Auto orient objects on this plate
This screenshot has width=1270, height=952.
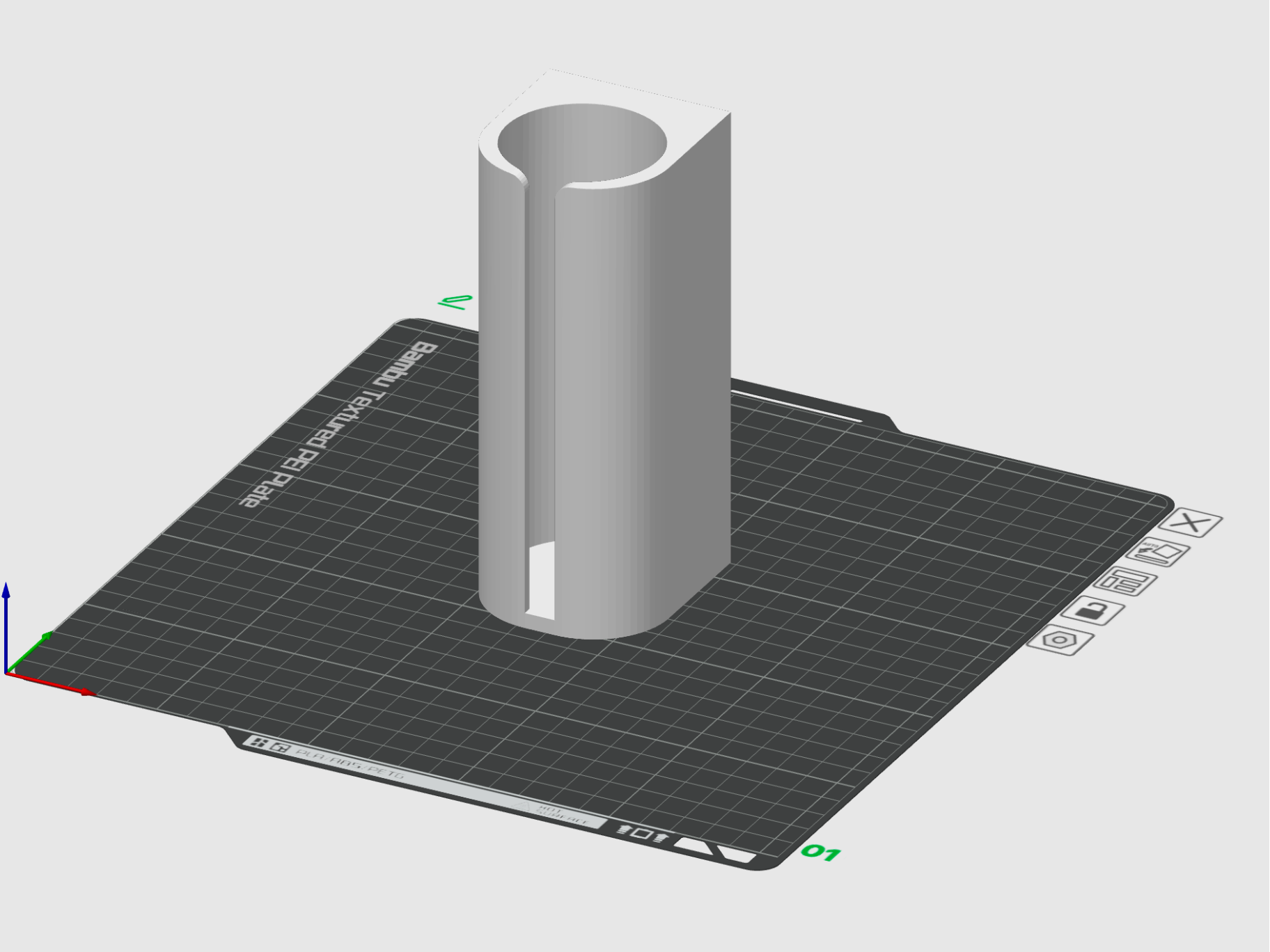1158,553
